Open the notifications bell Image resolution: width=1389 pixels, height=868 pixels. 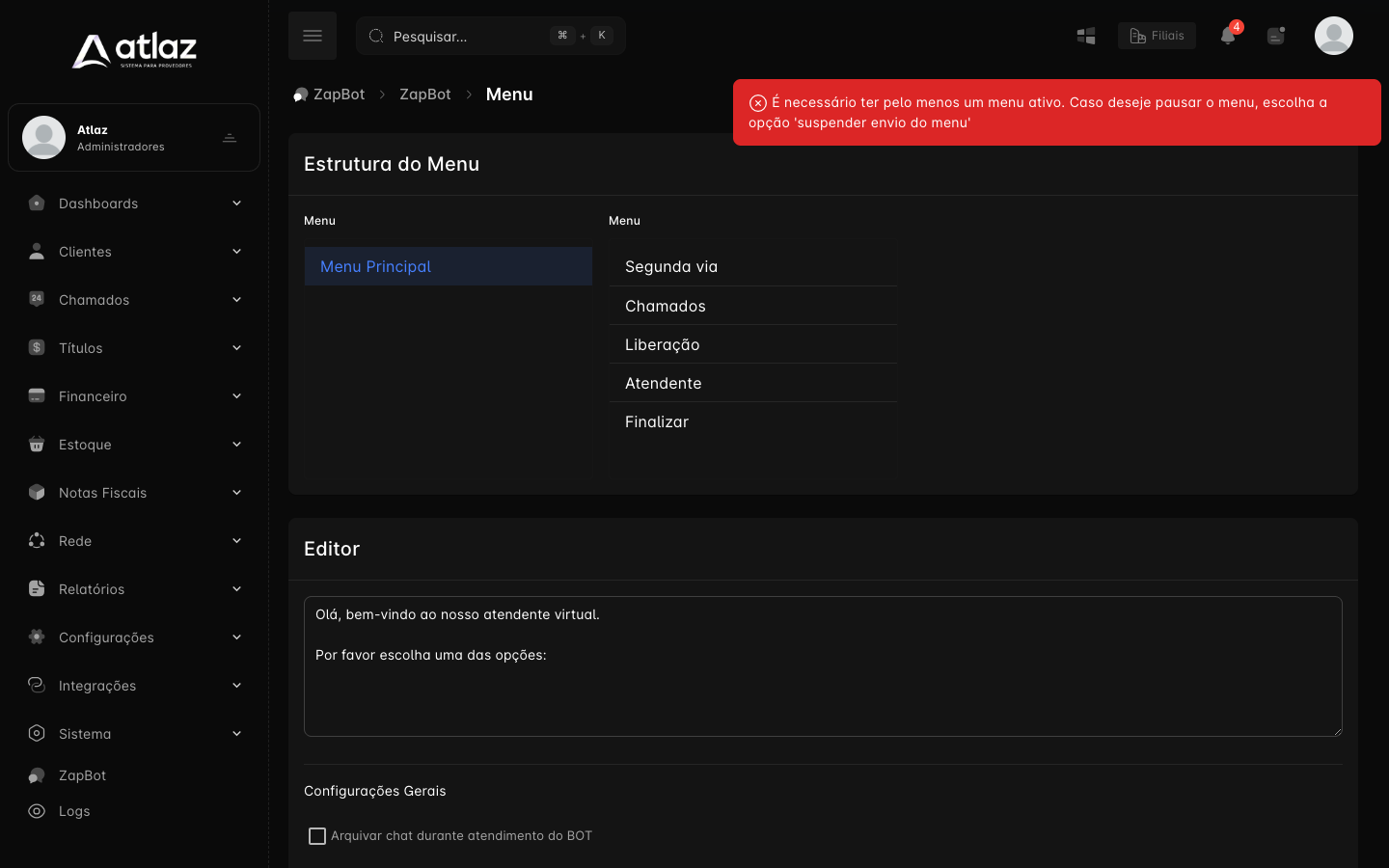click(1228, 36)
